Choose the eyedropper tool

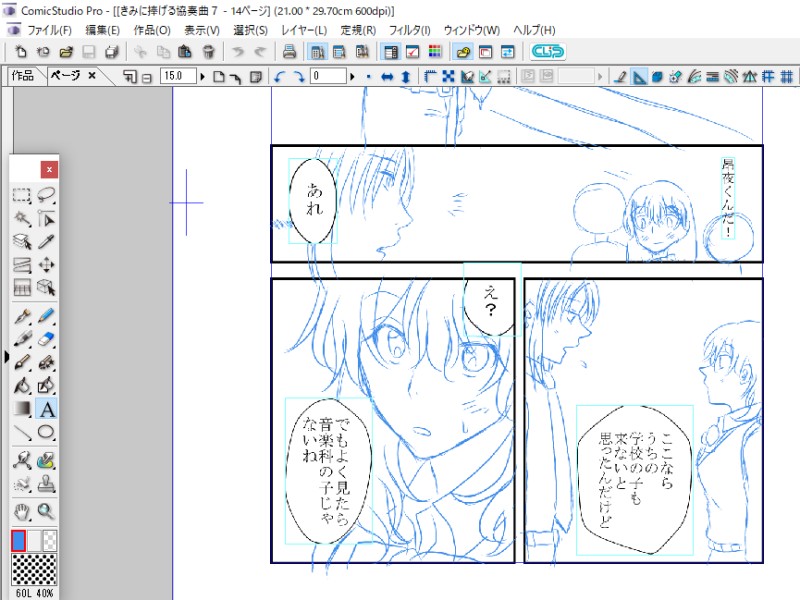(46, 241)
